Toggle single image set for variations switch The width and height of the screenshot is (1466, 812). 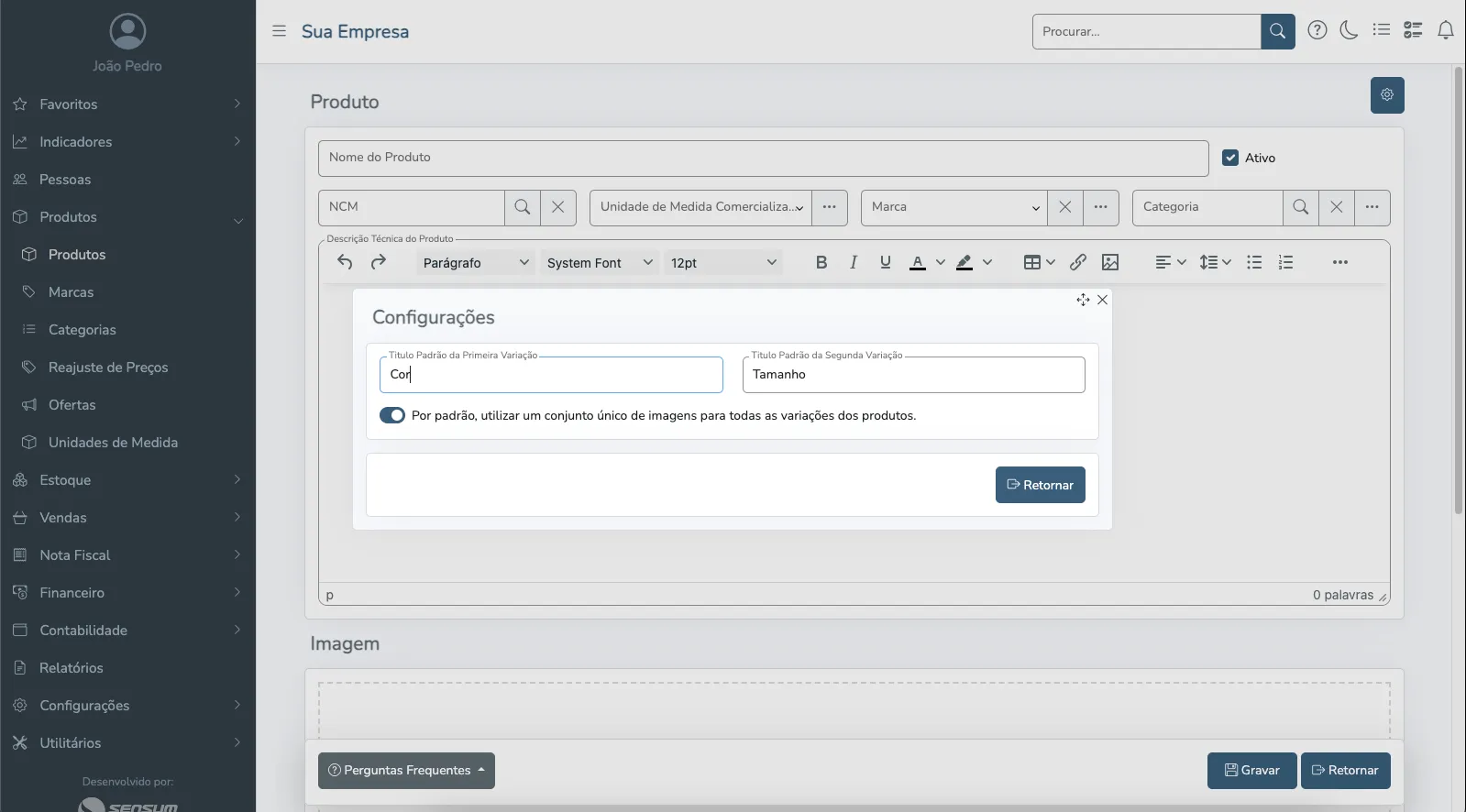click(x=392, y=415)
